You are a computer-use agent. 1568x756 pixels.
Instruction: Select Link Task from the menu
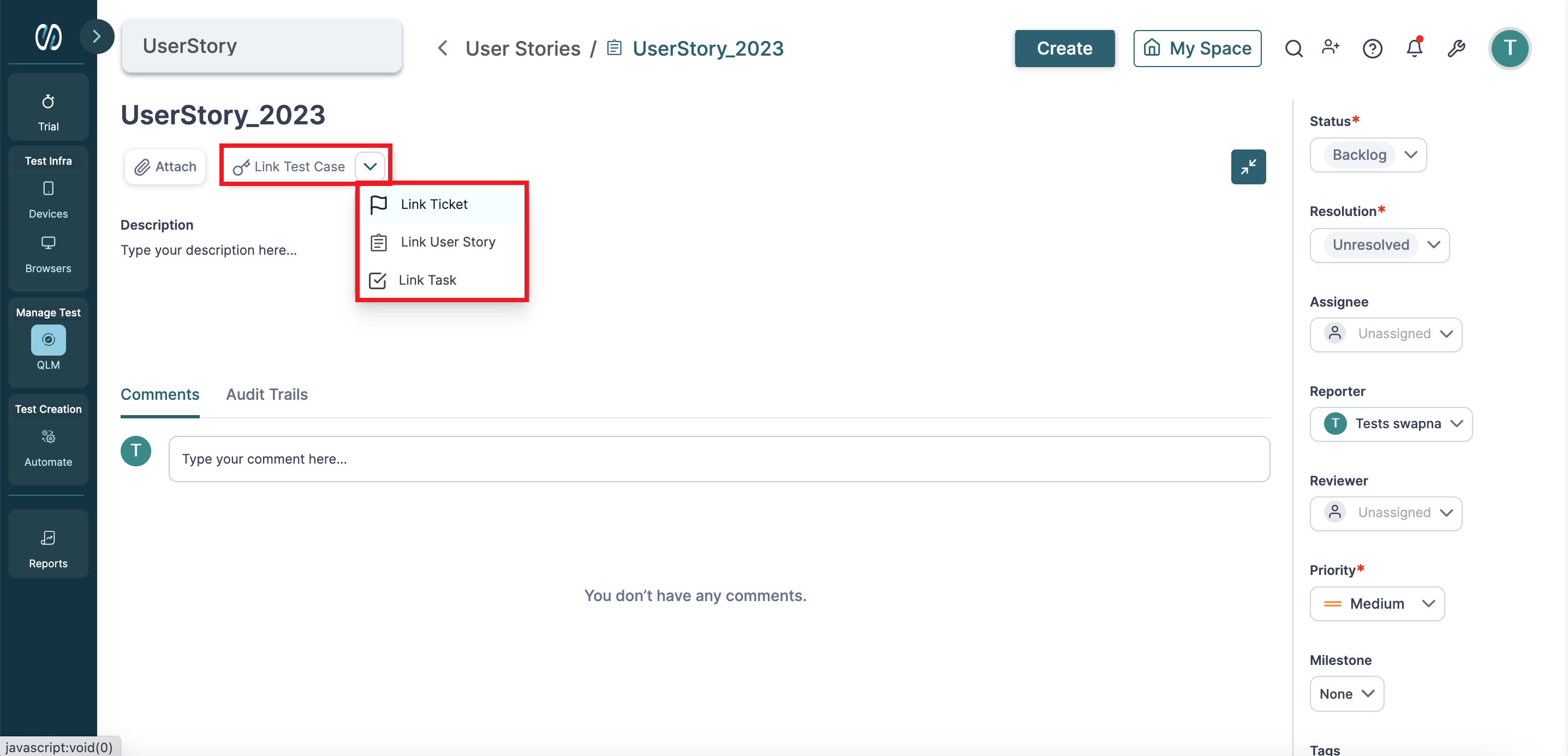point(442,280)
